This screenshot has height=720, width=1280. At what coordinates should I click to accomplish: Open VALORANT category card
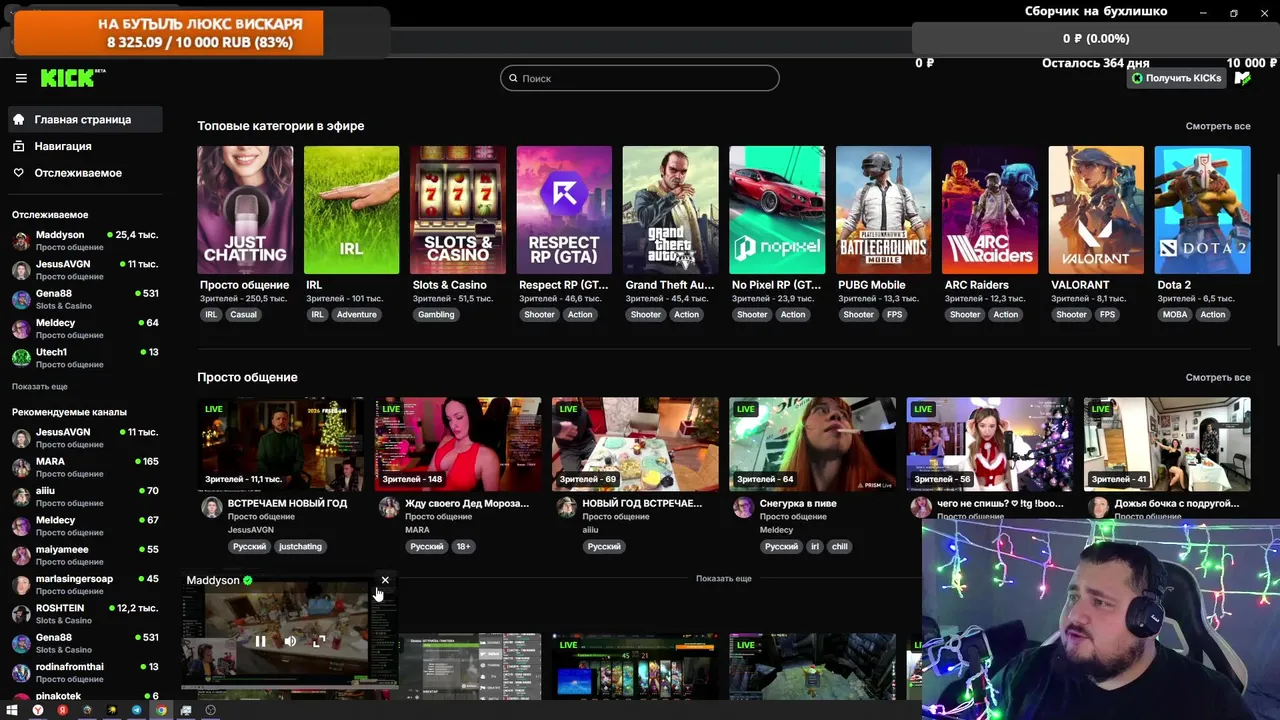[x=1096, y=210]
